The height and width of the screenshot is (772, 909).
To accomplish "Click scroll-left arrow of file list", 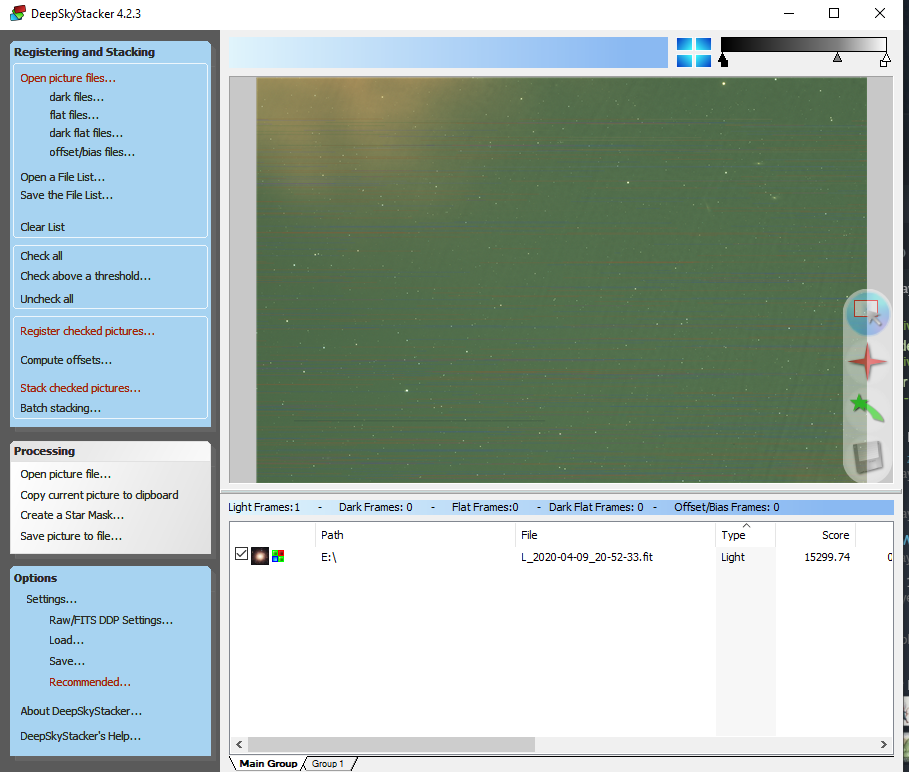I will click(x=239, y=744).
